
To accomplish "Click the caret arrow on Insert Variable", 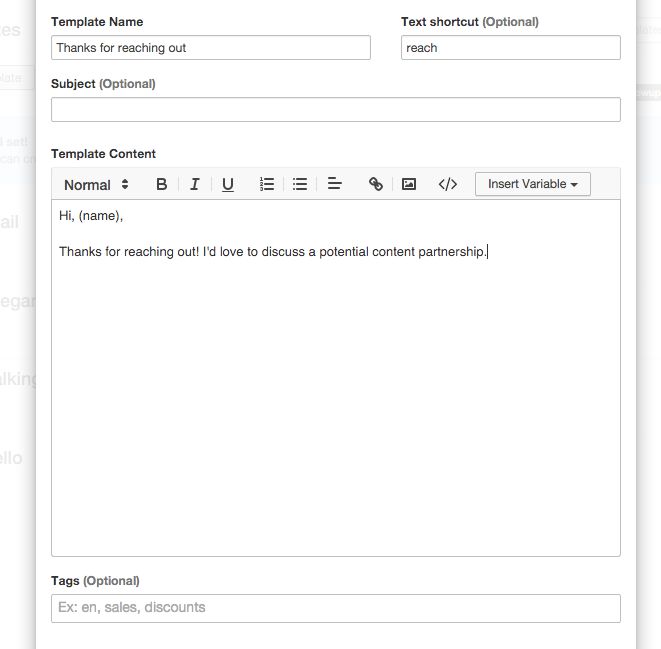I will pyautogui.click(x=574, y=185).
